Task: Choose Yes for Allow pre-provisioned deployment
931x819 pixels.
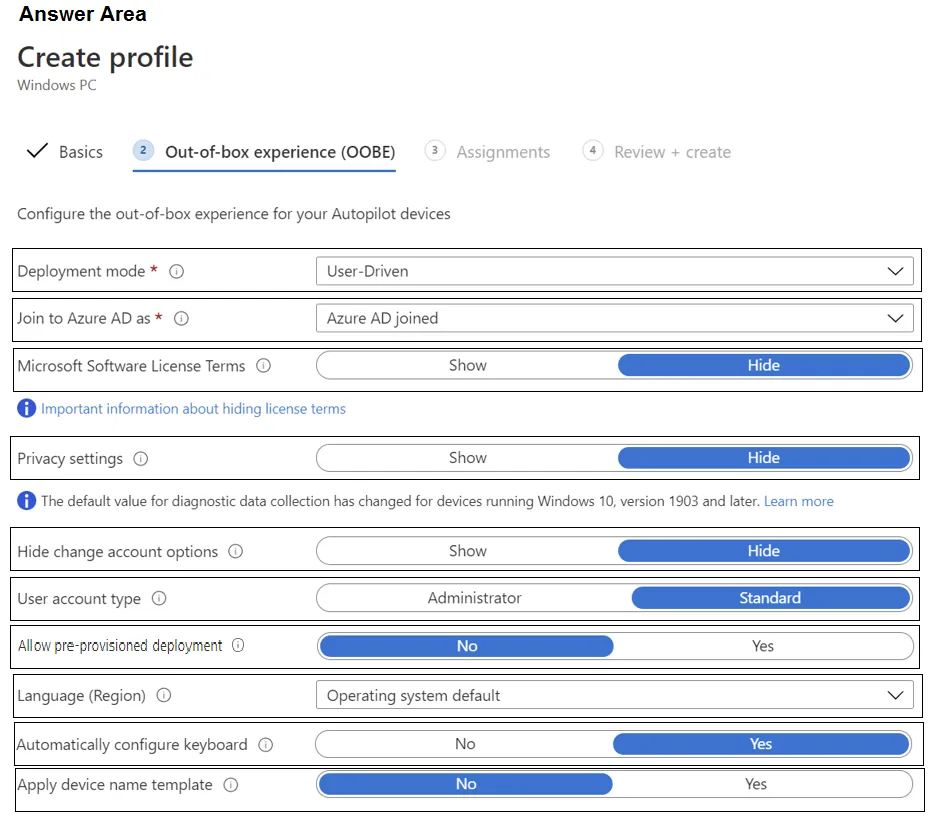Action: pyautogui.click(x=763, y=646)
